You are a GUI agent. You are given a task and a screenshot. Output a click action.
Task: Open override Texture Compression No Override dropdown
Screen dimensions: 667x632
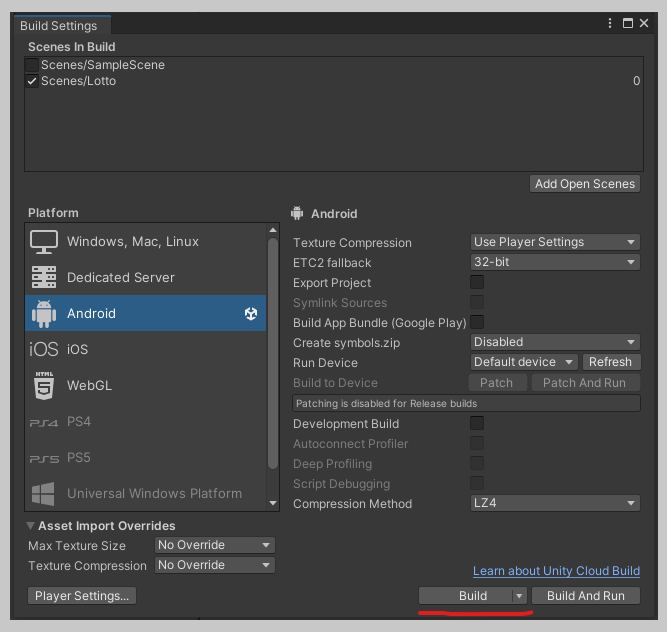coord(215,565)
